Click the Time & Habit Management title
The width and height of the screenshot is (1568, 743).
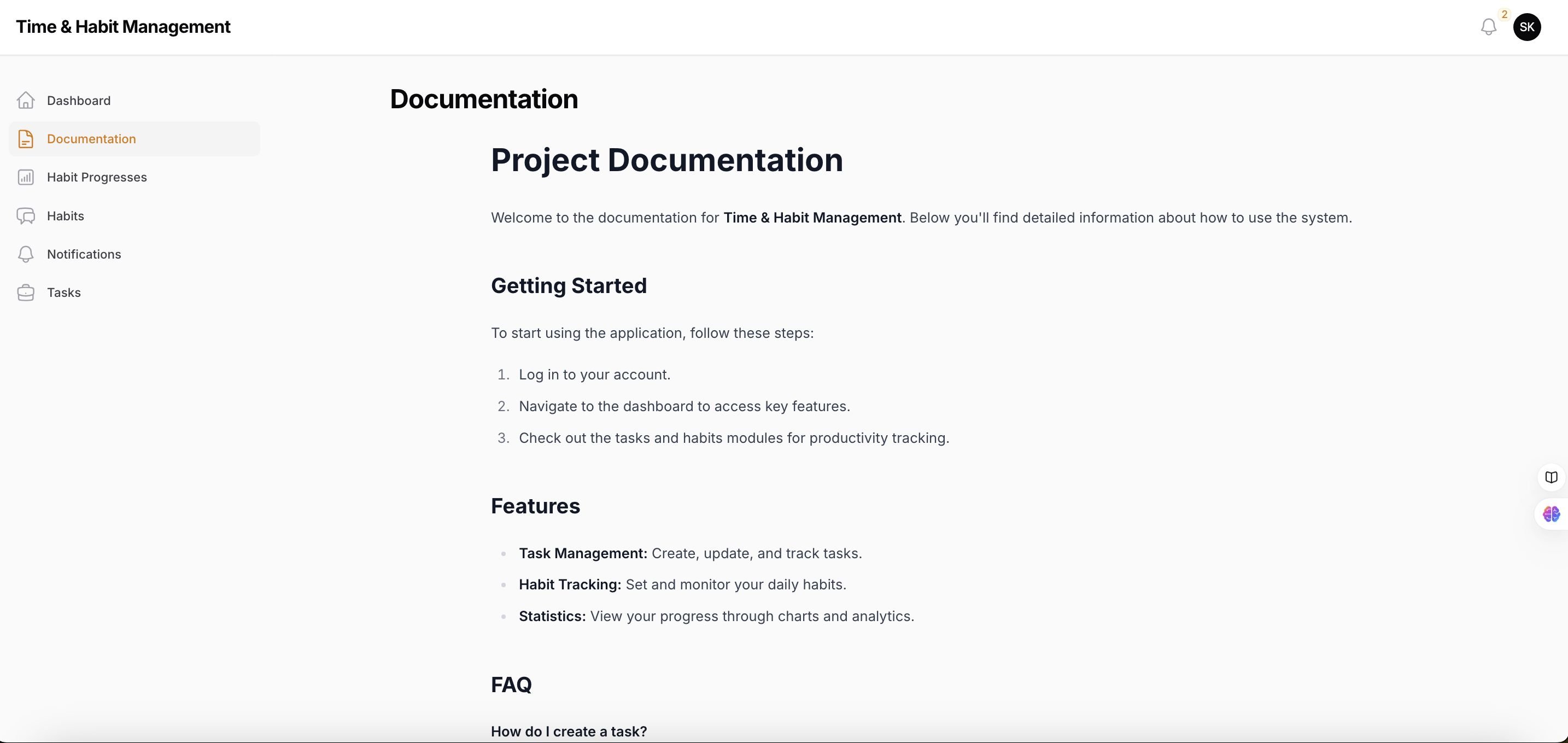click(x=123, y=27)
